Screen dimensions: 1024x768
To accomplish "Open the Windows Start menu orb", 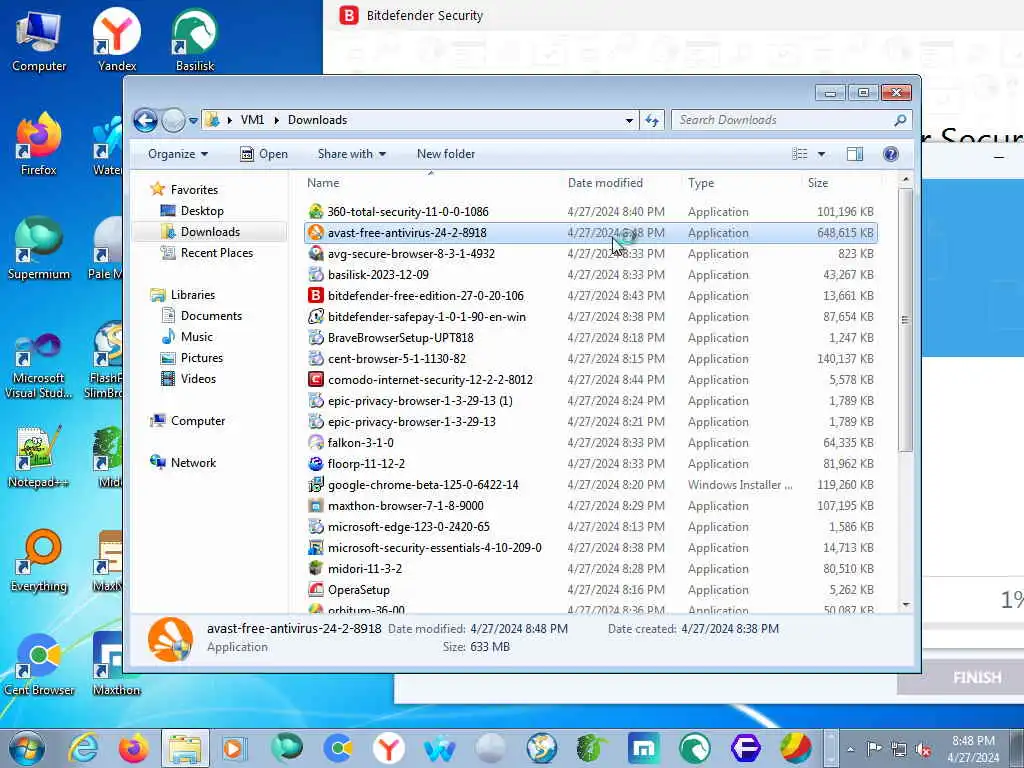I will point(27,748).
